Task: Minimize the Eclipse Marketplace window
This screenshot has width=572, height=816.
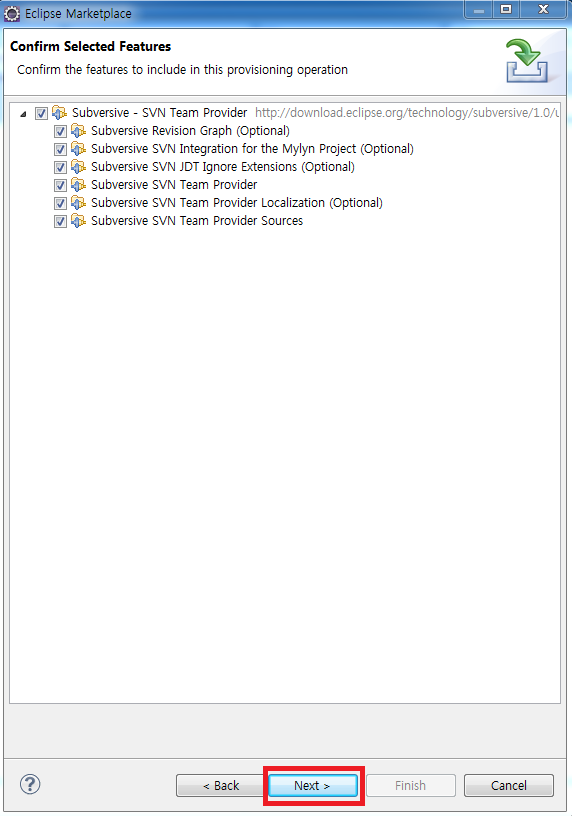Action: coord(479,9)
